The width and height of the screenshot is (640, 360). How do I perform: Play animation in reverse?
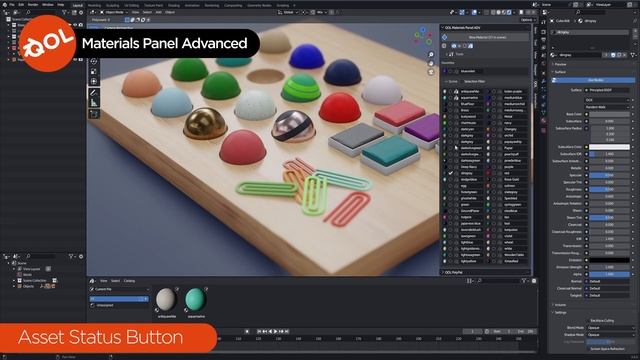(270, 331)
